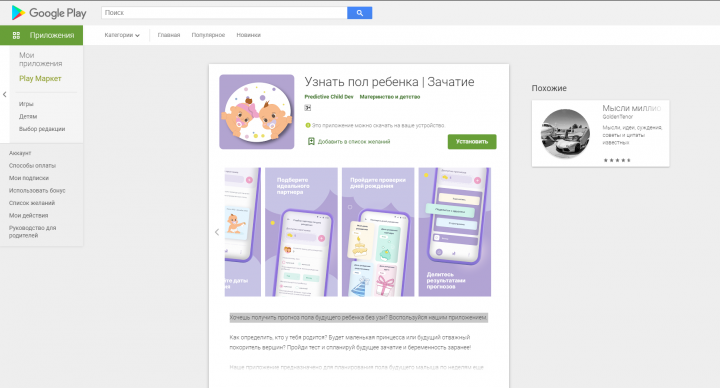Viewport: 720px width, 388px height.
Task: Click the Поиск search field
Action: (224, 13)
